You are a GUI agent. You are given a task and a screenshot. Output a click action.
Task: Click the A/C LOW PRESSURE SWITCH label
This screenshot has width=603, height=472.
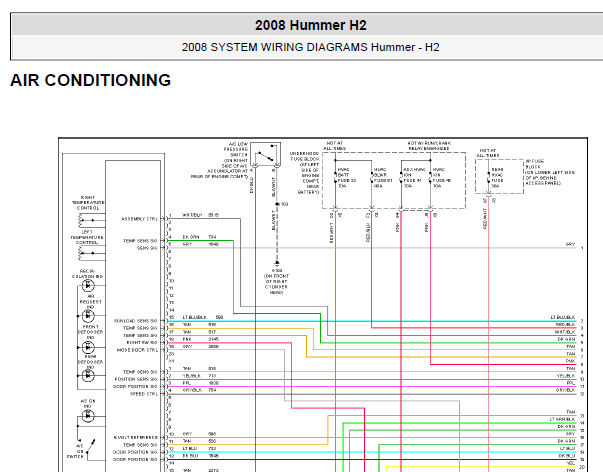(x=220, y=160)
